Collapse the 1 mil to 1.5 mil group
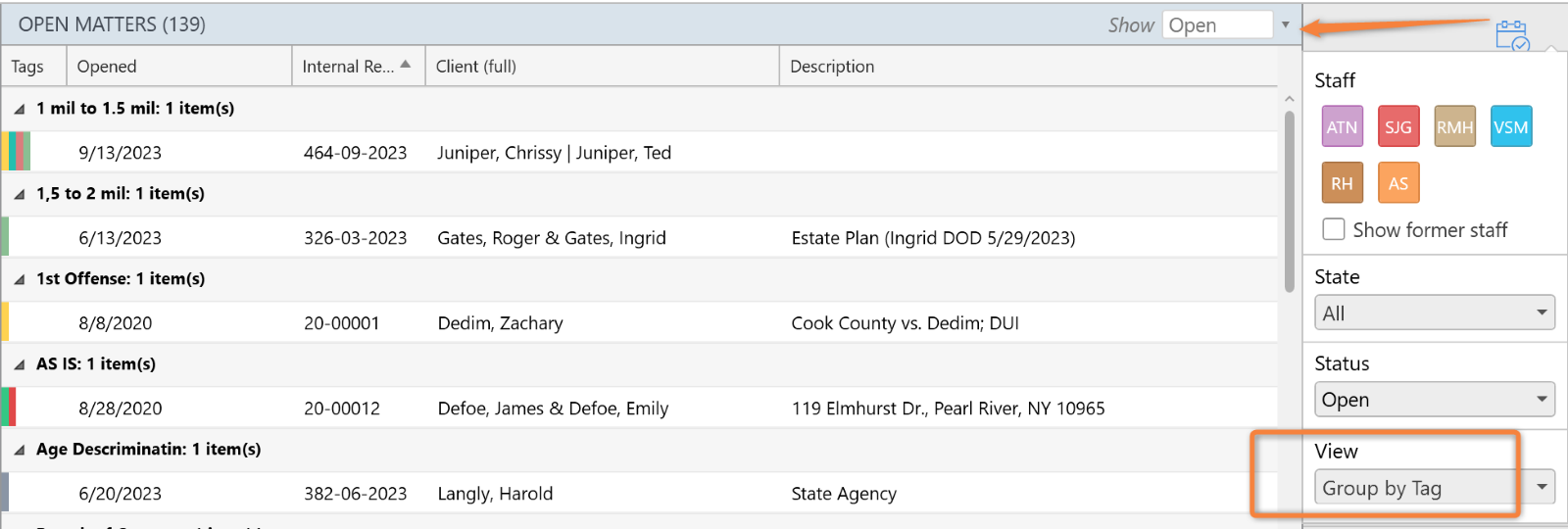This screenshot has height=529, width=1568. [x=20, y=109]
